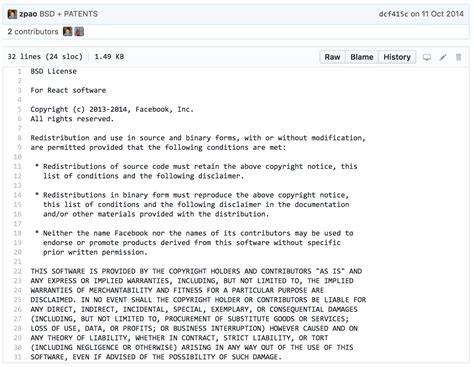Click the trash delete file icon
Image resolution: width=474 pixels, height=367 pixels.
(x=459, y=57)
